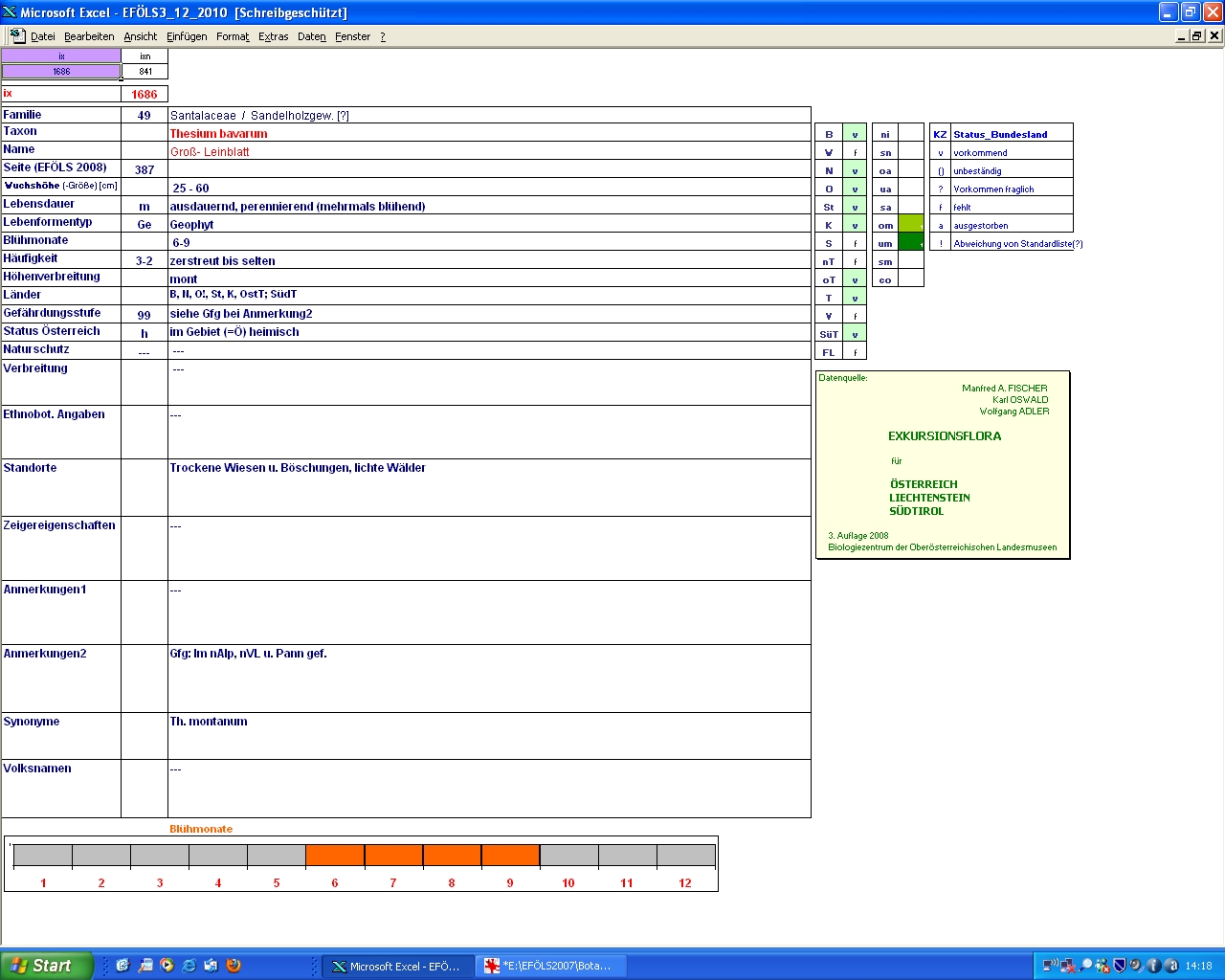Click the disconnected network tray icon with red X
This screenshot has width=1225, height=980.
coord(1068,966)
